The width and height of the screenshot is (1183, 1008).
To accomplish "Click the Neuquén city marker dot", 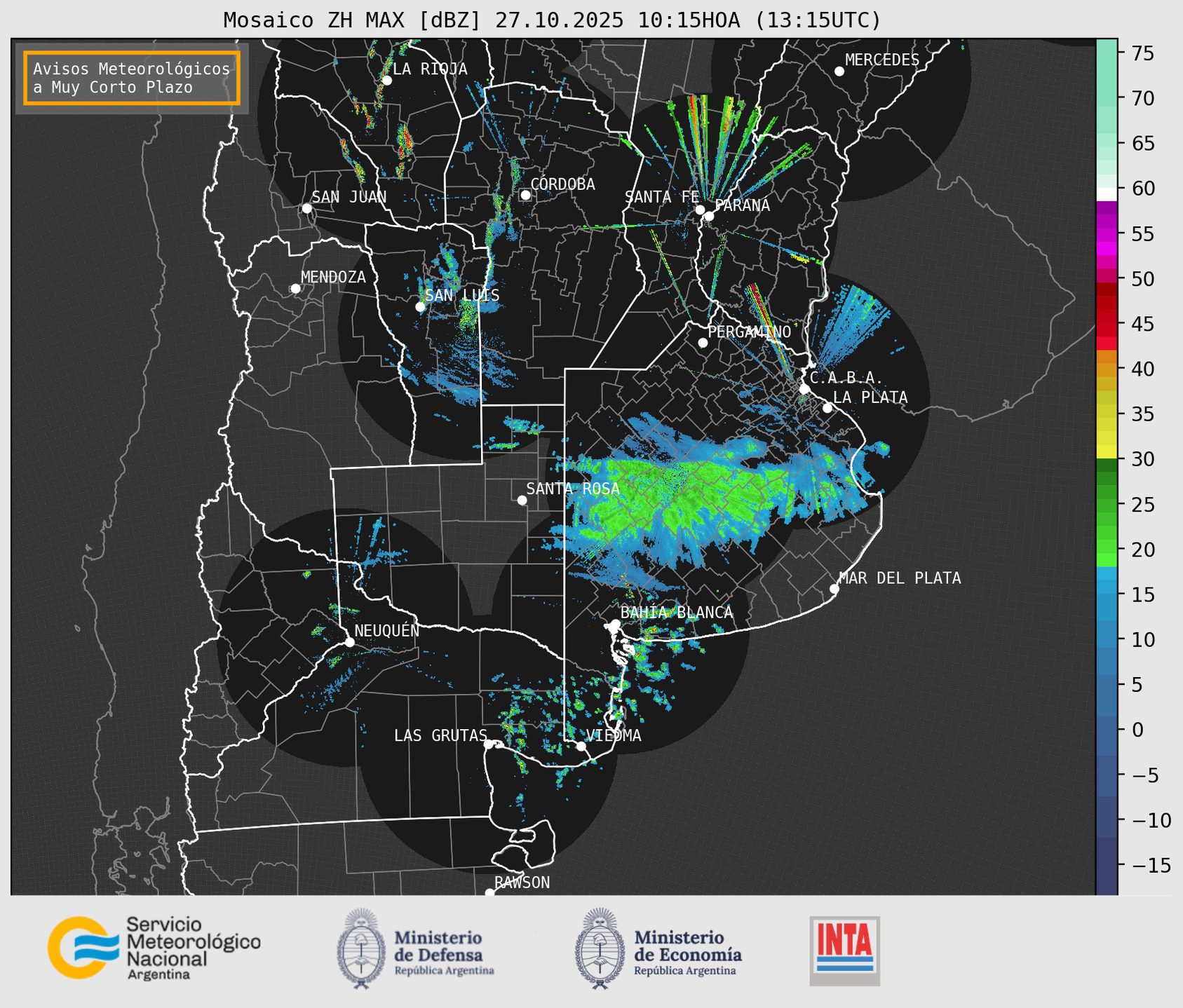I will coord(350,642).
